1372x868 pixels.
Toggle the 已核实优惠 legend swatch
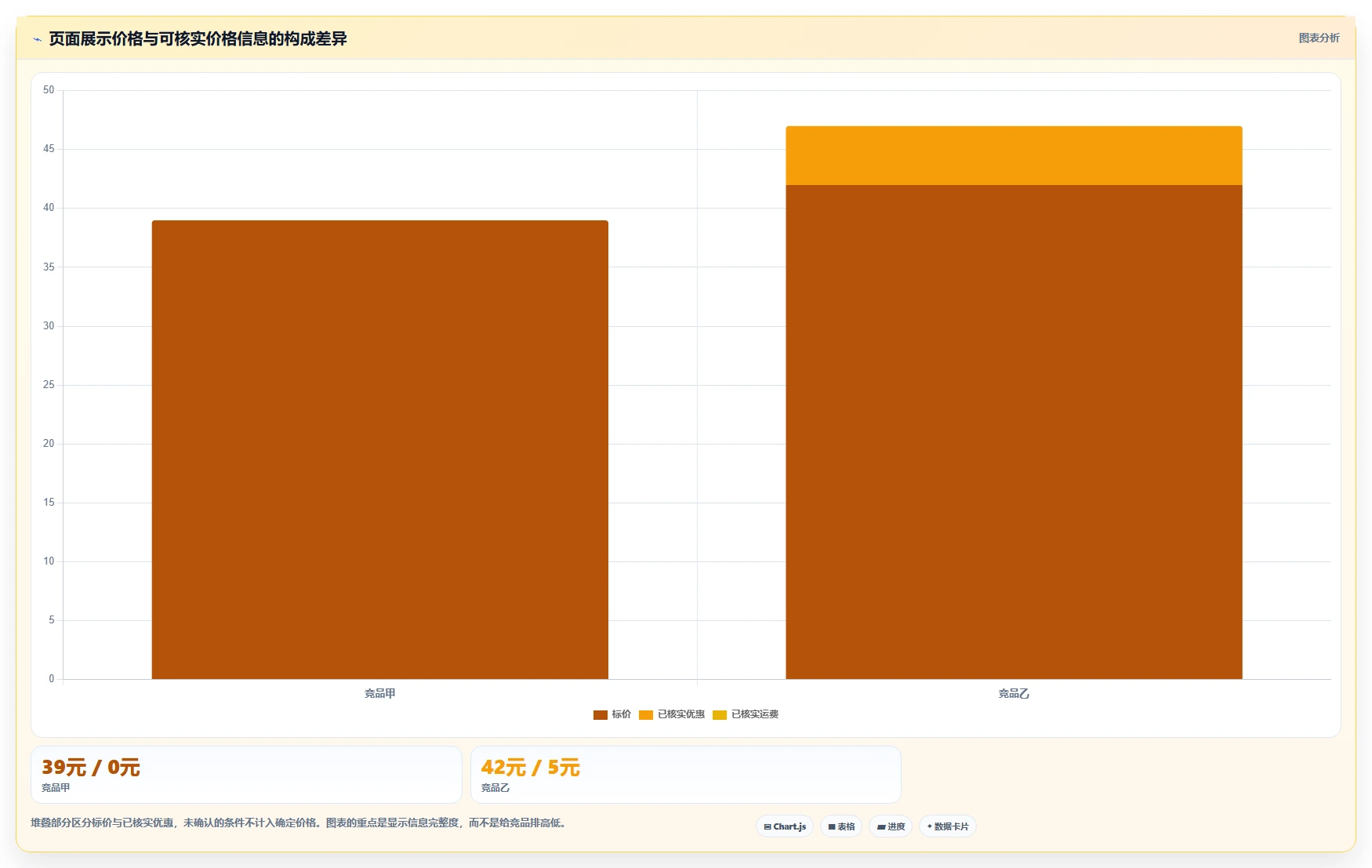(x=646, y=714)
